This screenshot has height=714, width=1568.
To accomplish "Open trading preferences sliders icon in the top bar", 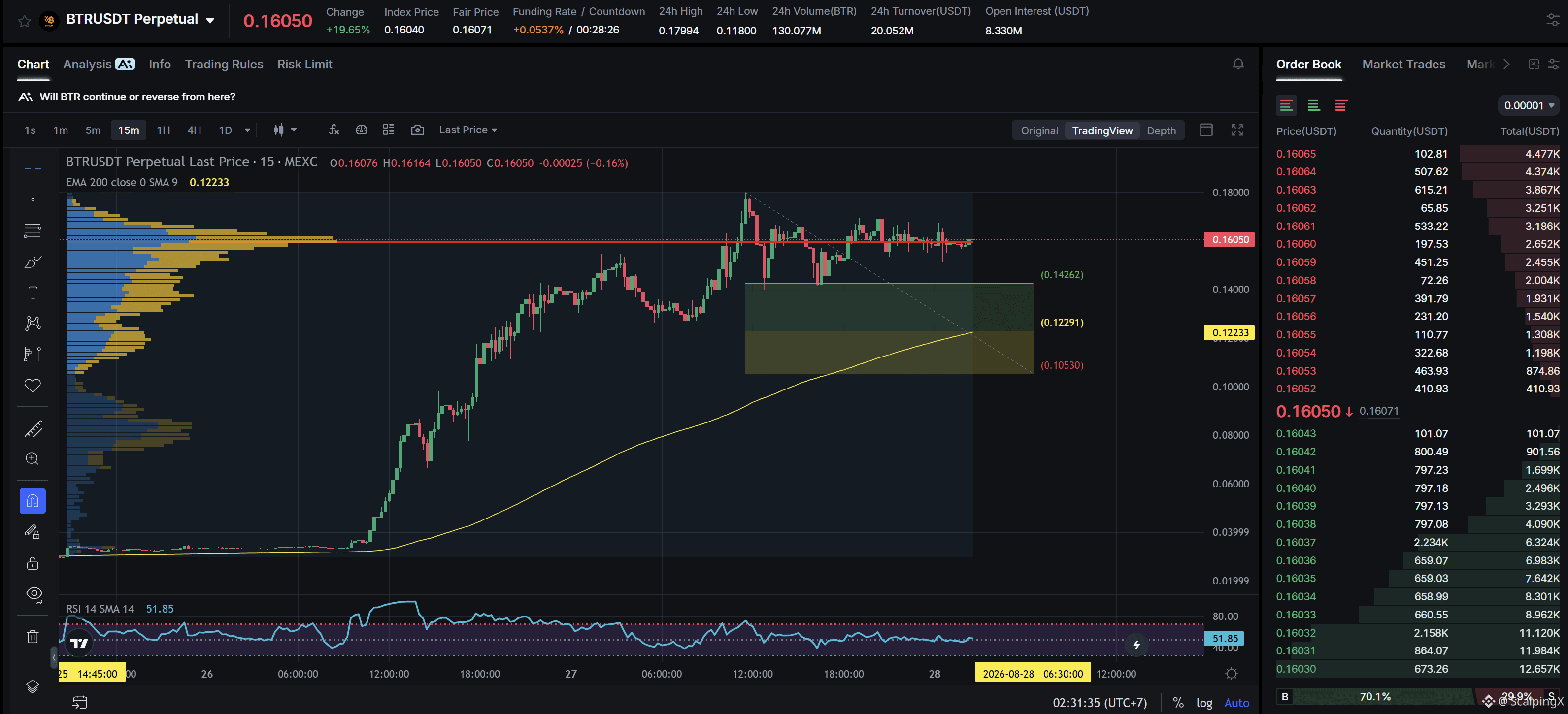I will point(1553,20).
